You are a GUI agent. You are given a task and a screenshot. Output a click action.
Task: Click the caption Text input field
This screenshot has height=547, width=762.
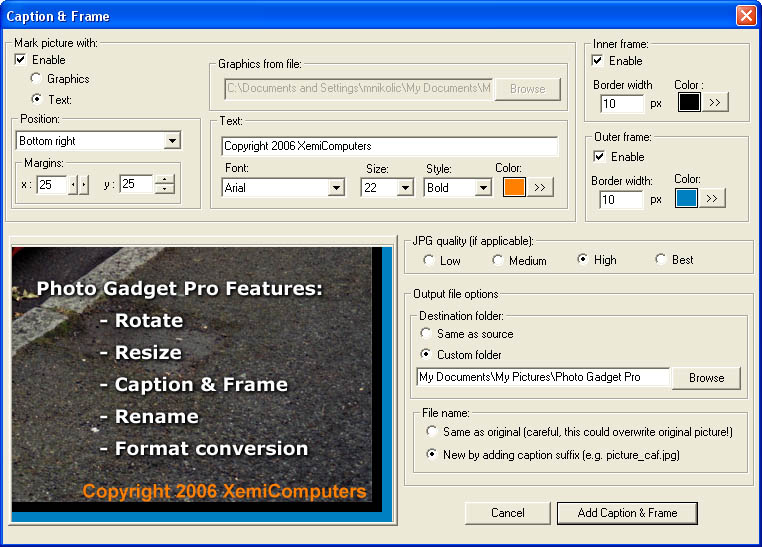390,146
